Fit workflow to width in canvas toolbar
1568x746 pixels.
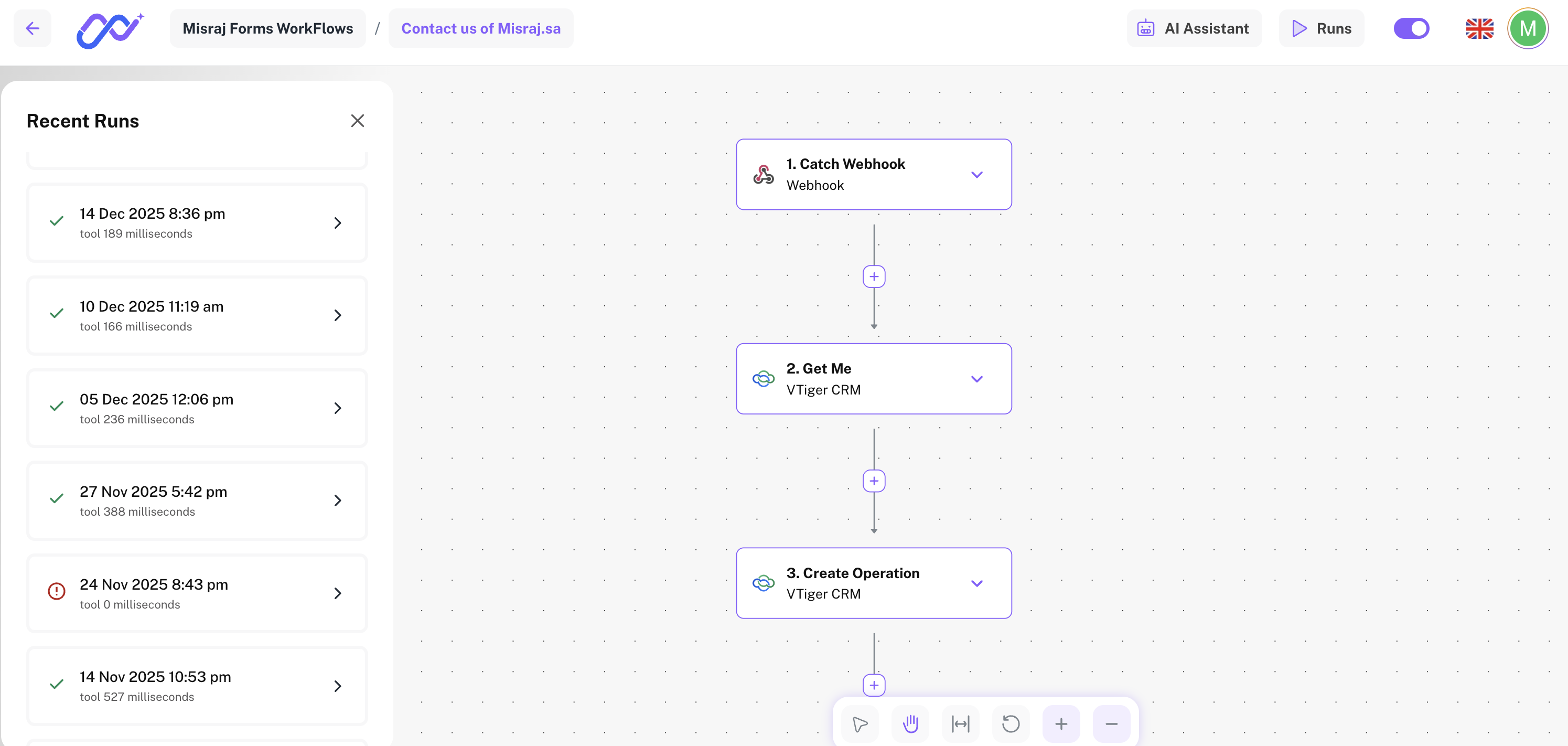pos(961,723)
